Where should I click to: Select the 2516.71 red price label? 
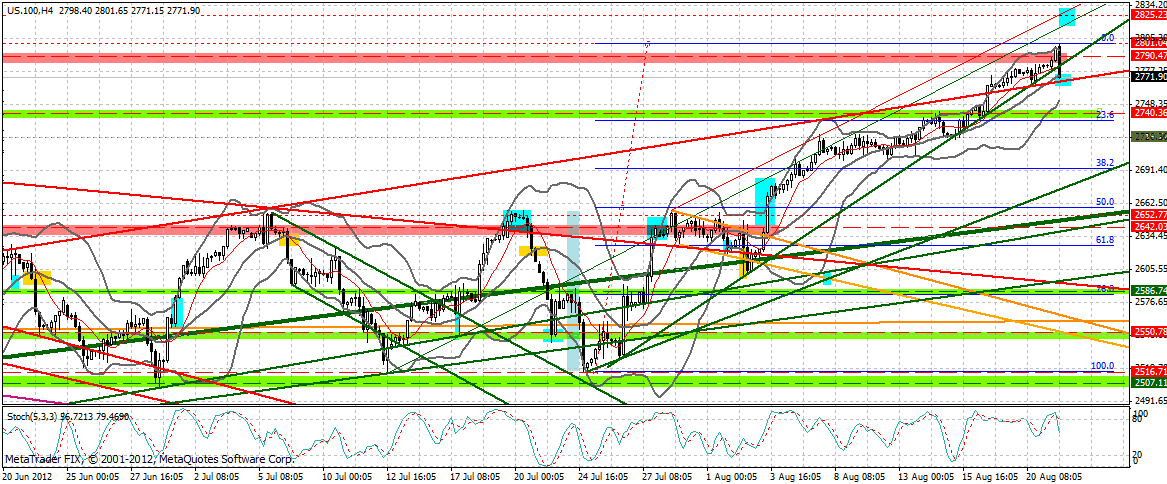1149,371
